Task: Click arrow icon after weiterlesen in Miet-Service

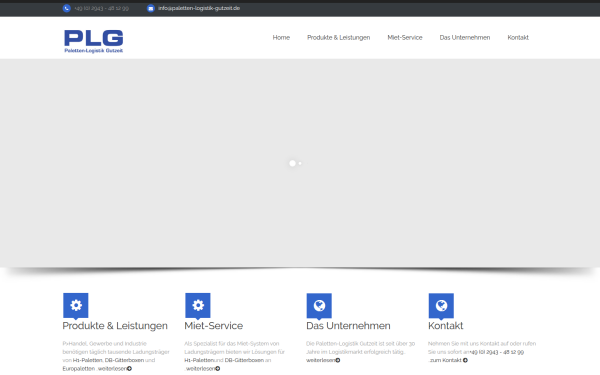Action: pos(218,369)
